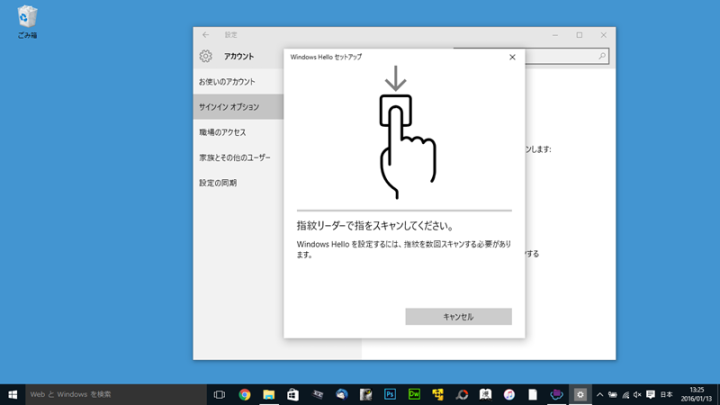The height and width of the screenshot is (405, 720).
Task: Open Task View from the taskbar
Action: (x=219, y=394)
